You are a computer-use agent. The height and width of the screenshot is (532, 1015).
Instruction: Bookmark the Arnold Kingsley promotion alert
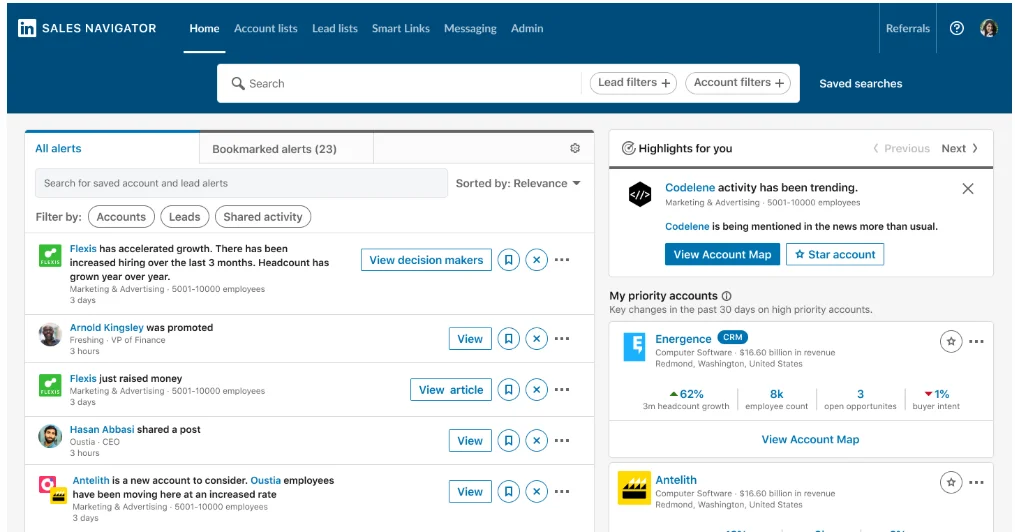[509, 339]
